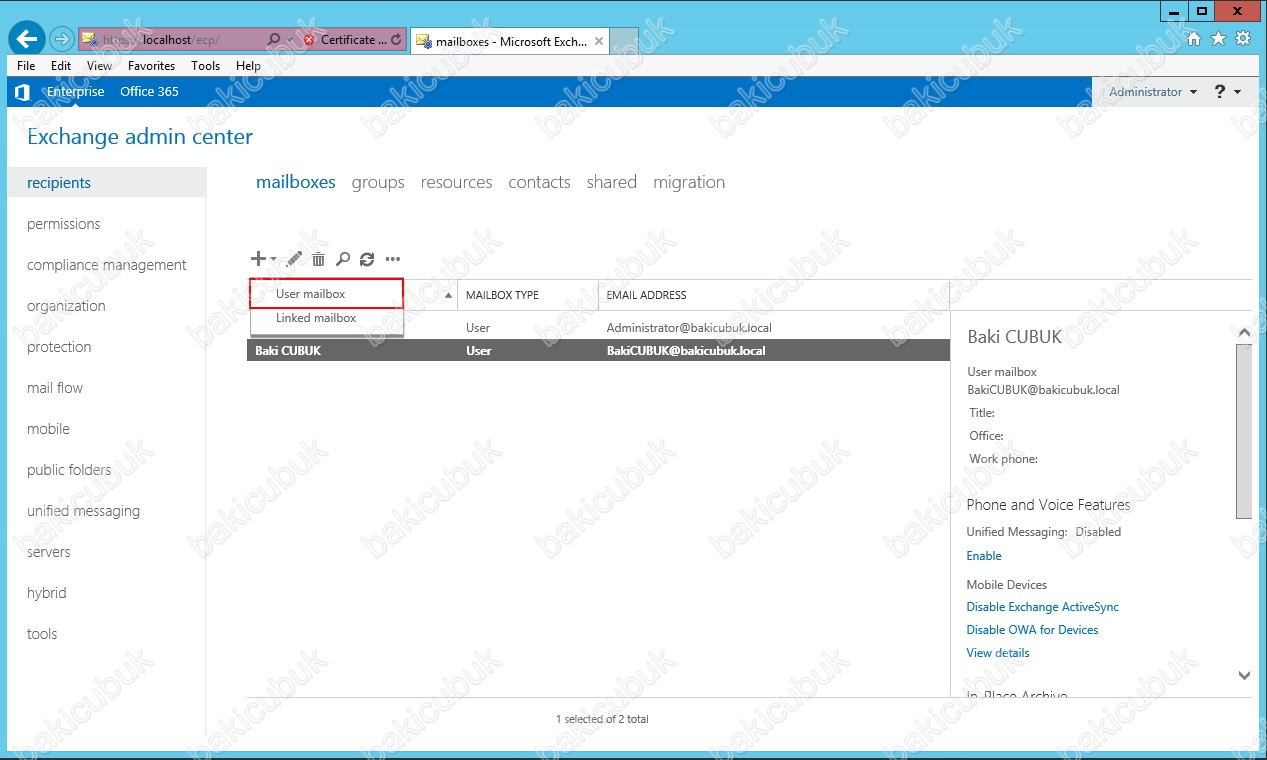Screen dimensions: 1267x760
Task: Select the shared tab
Action: 612,182
